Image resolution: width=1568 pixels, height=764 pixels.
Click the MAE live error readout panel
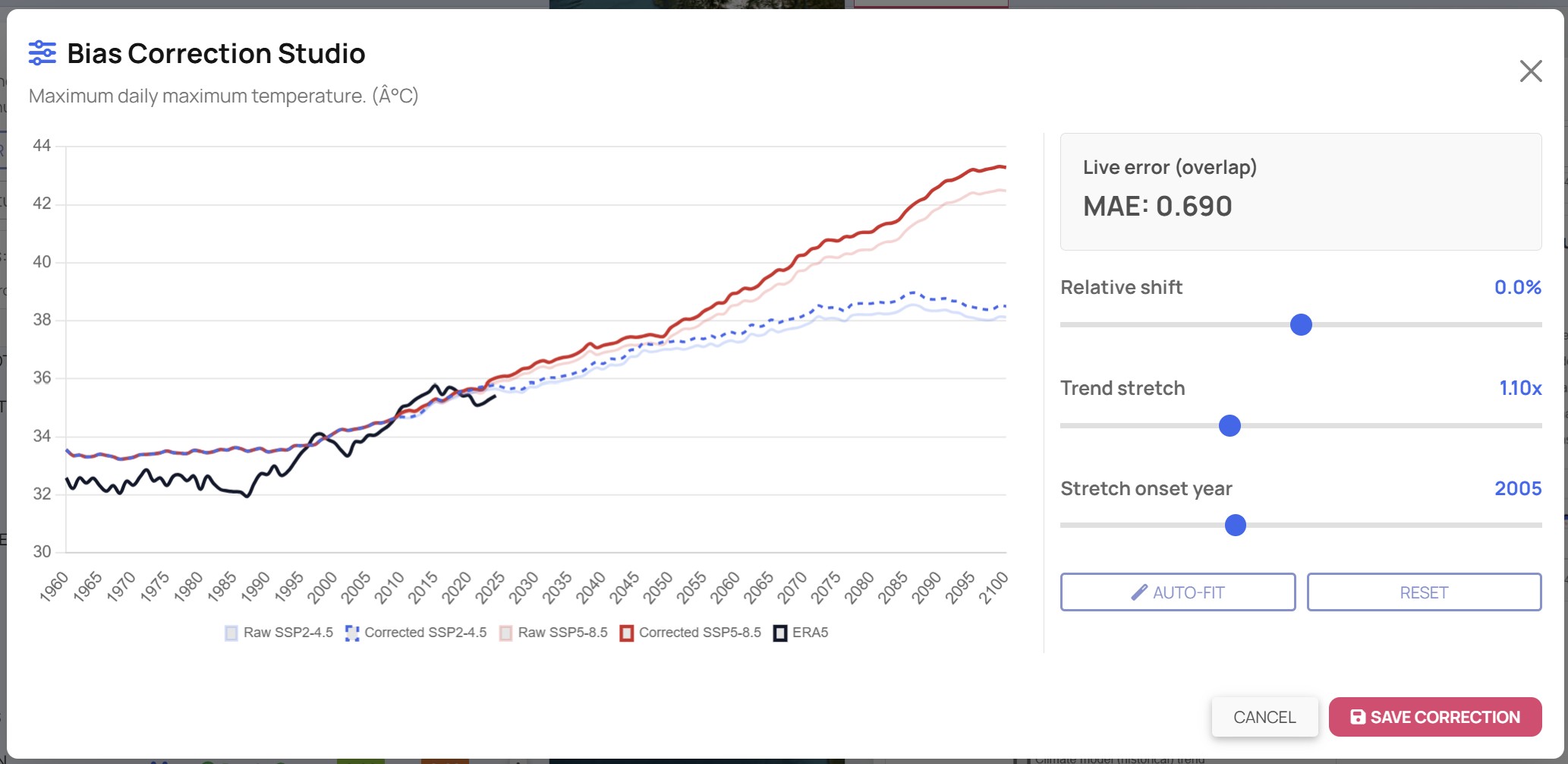click(1301, 191)
